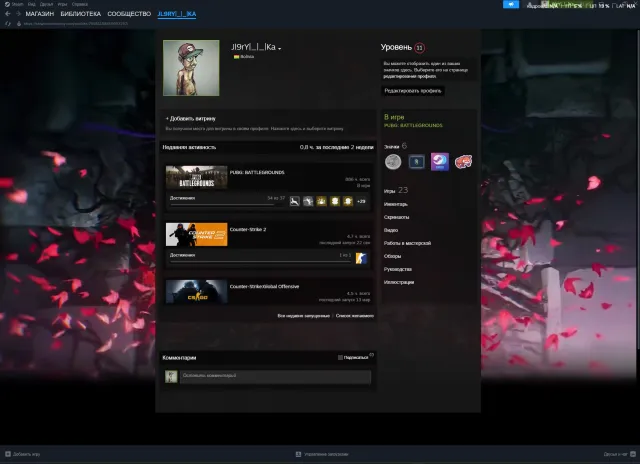Viewport: 640px width, 464px height.
Task: Open the Справка menu
Action: click(80, 4)
